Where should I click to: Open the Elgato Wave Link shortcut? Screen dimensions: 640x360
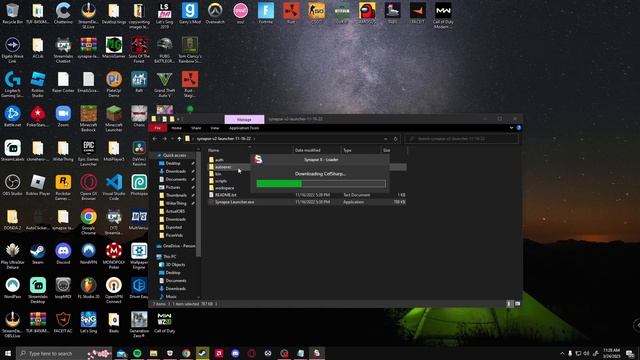tap(12, 50)
